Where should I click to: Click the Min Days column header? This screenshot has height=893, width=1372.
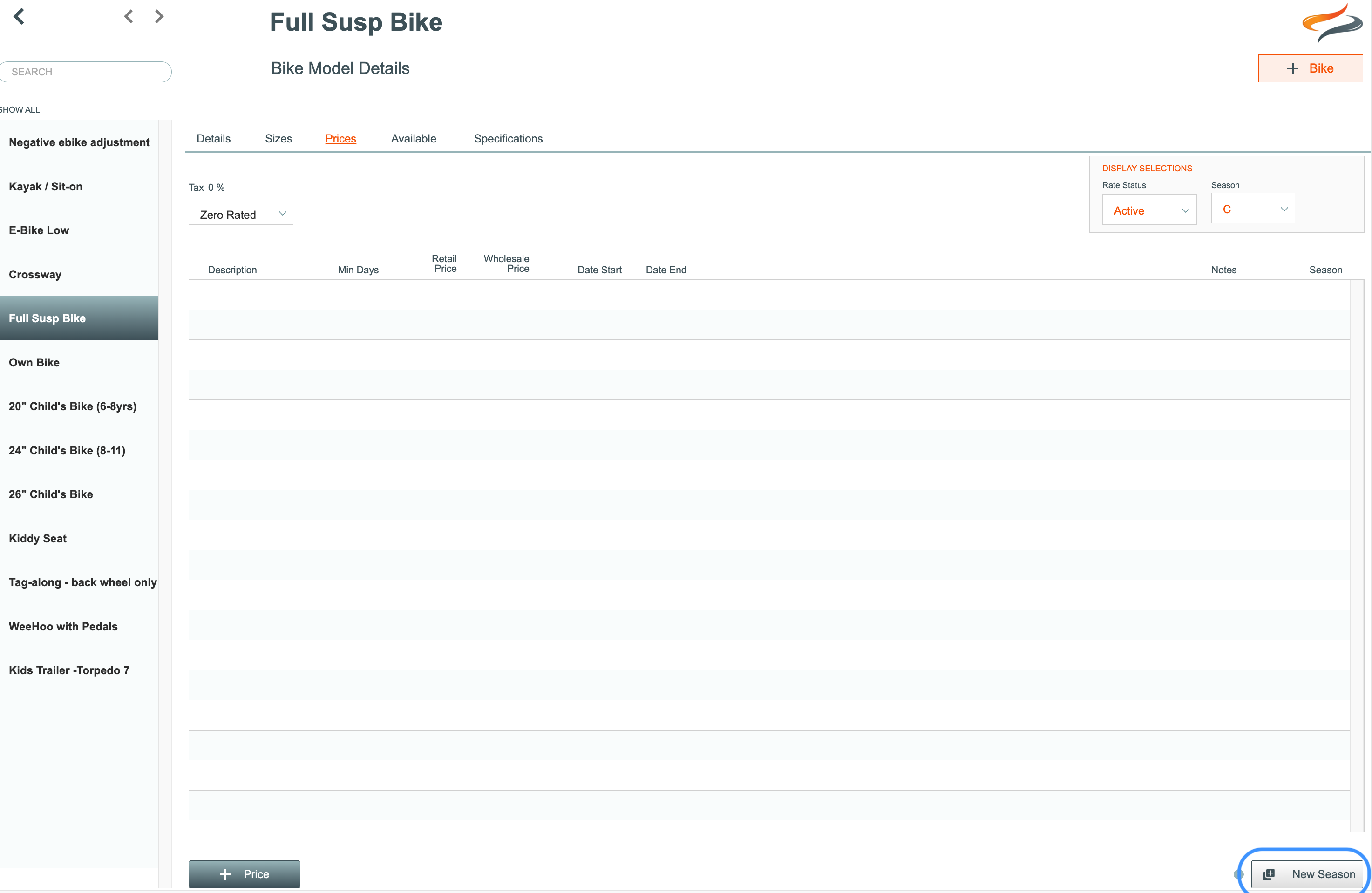358,270
